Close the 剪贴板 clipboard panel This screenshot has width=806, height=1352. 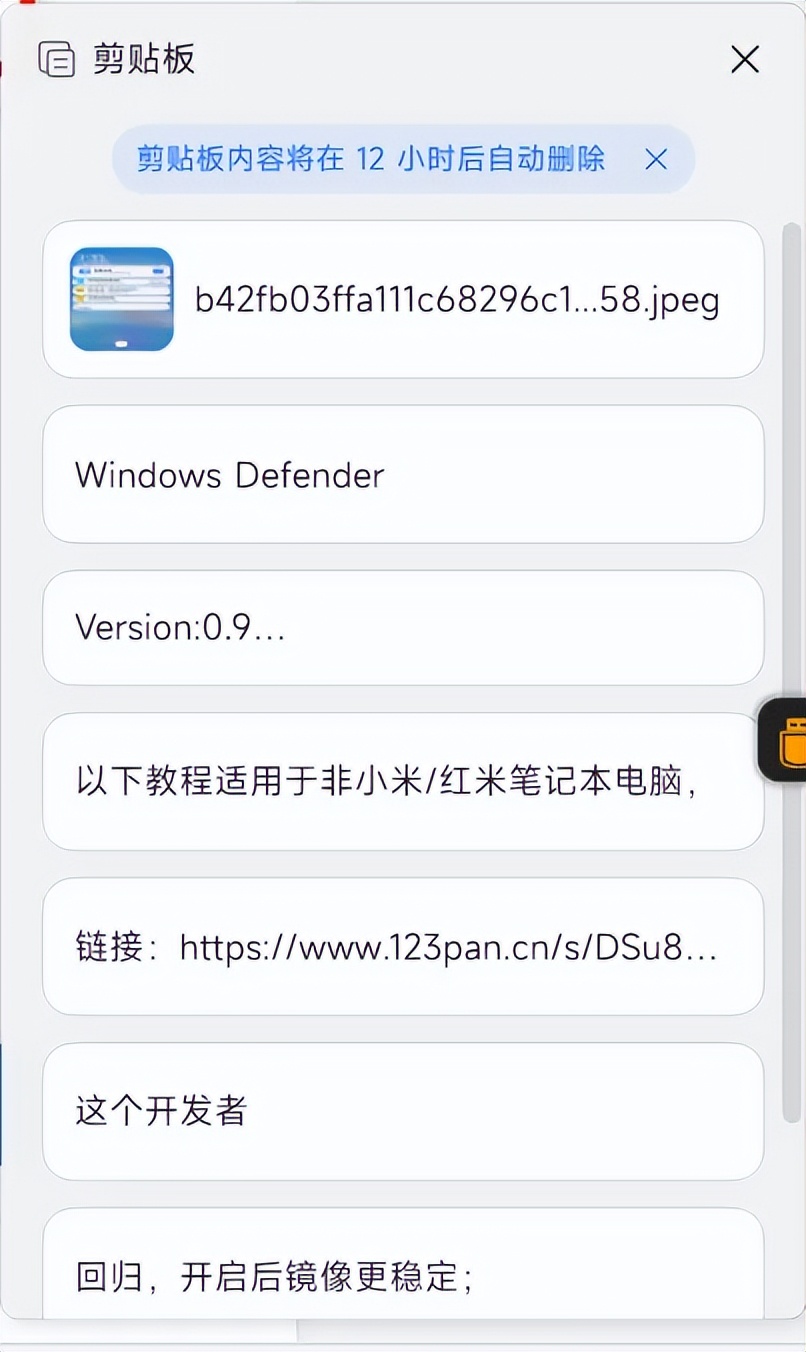click(745, 60)
